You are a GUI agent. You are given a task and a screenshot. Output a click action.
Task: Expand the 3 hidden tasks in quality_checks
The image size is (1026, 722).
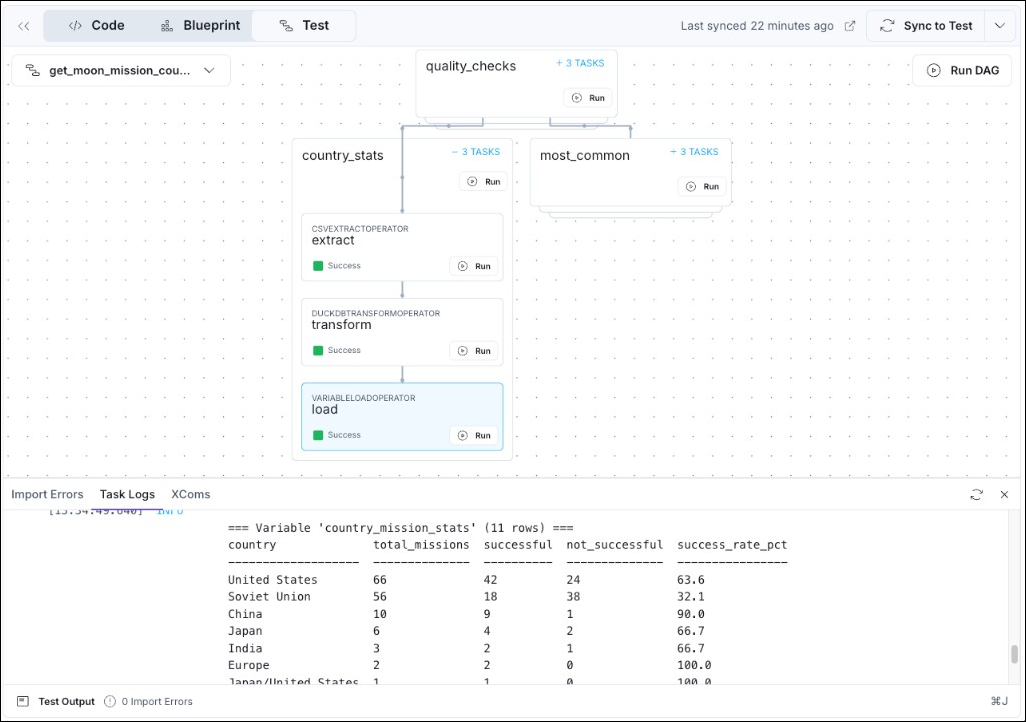581,62
